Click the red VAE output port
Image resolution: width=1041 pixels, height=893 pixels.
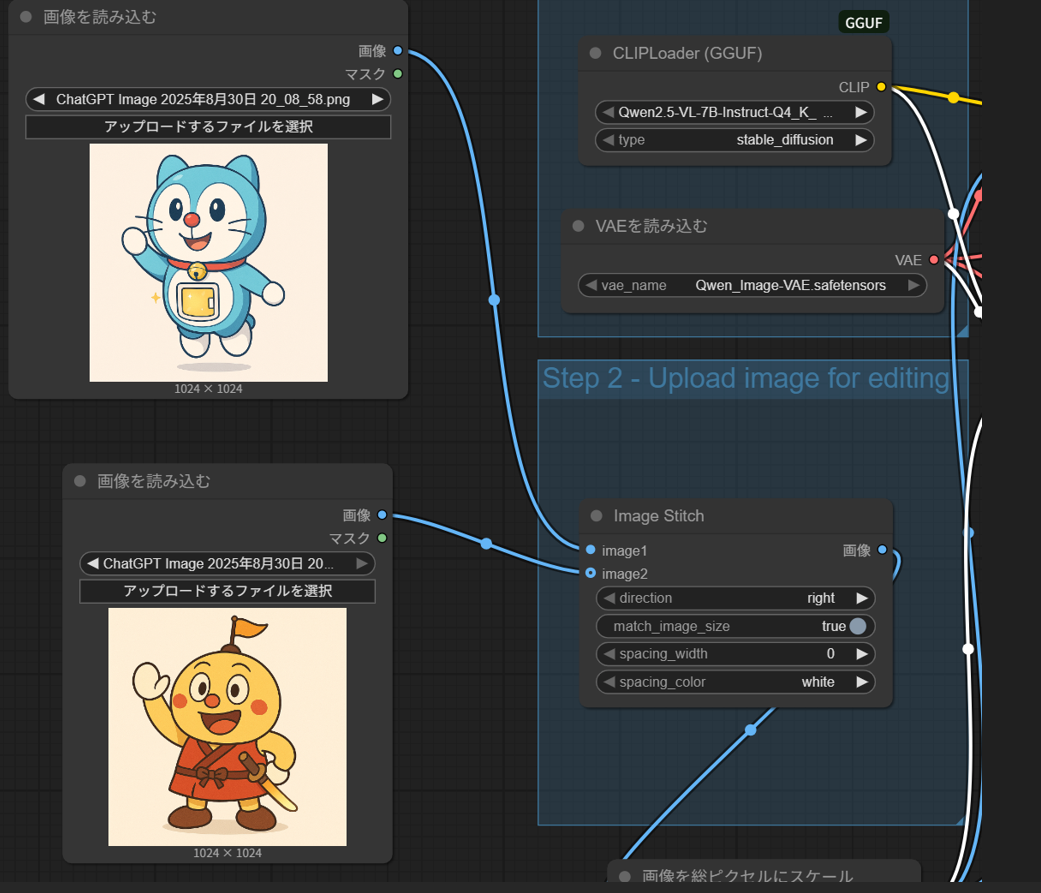pyautogui.click(x=934, y=260)
